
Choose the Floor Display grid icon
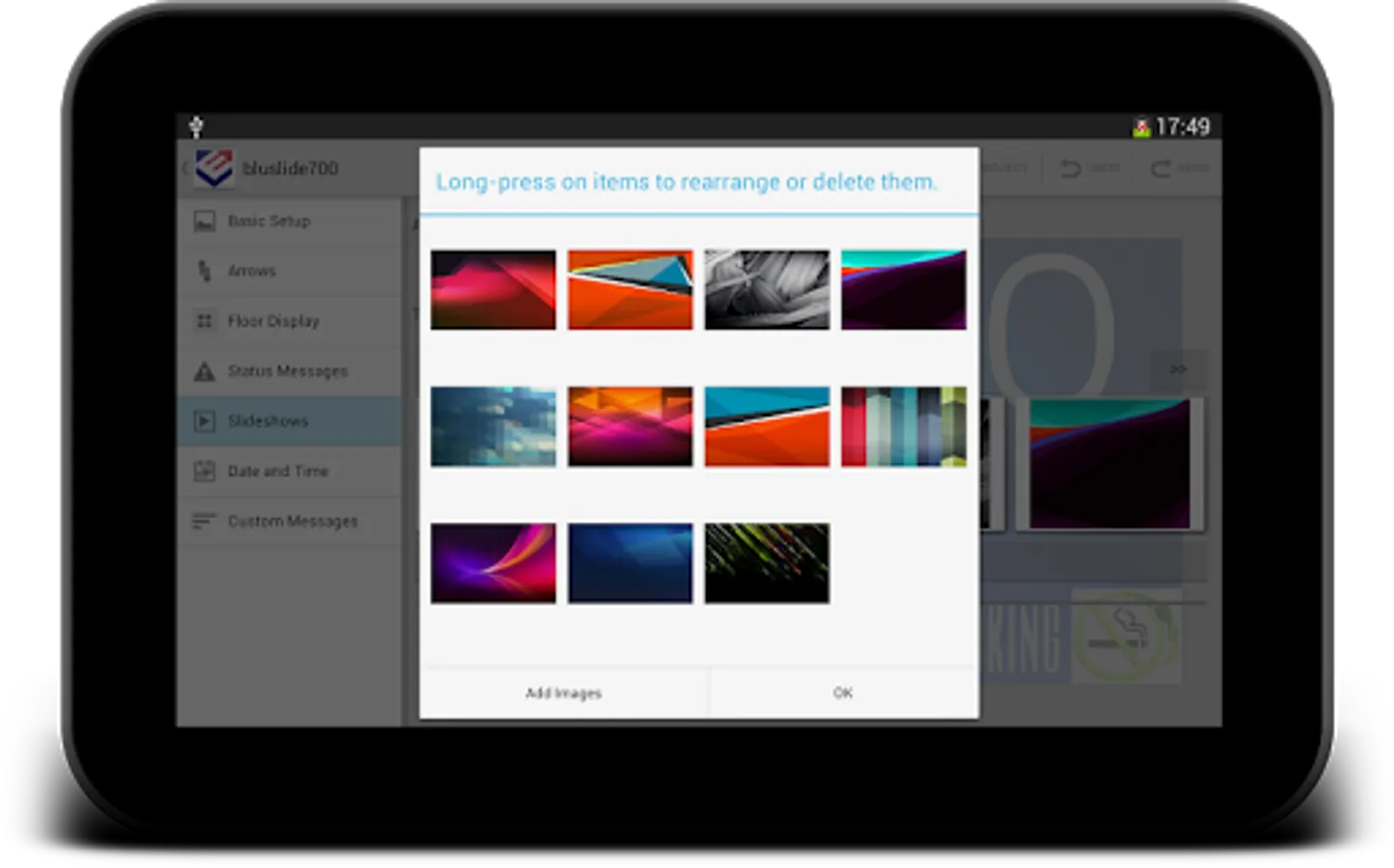point(205,321)
